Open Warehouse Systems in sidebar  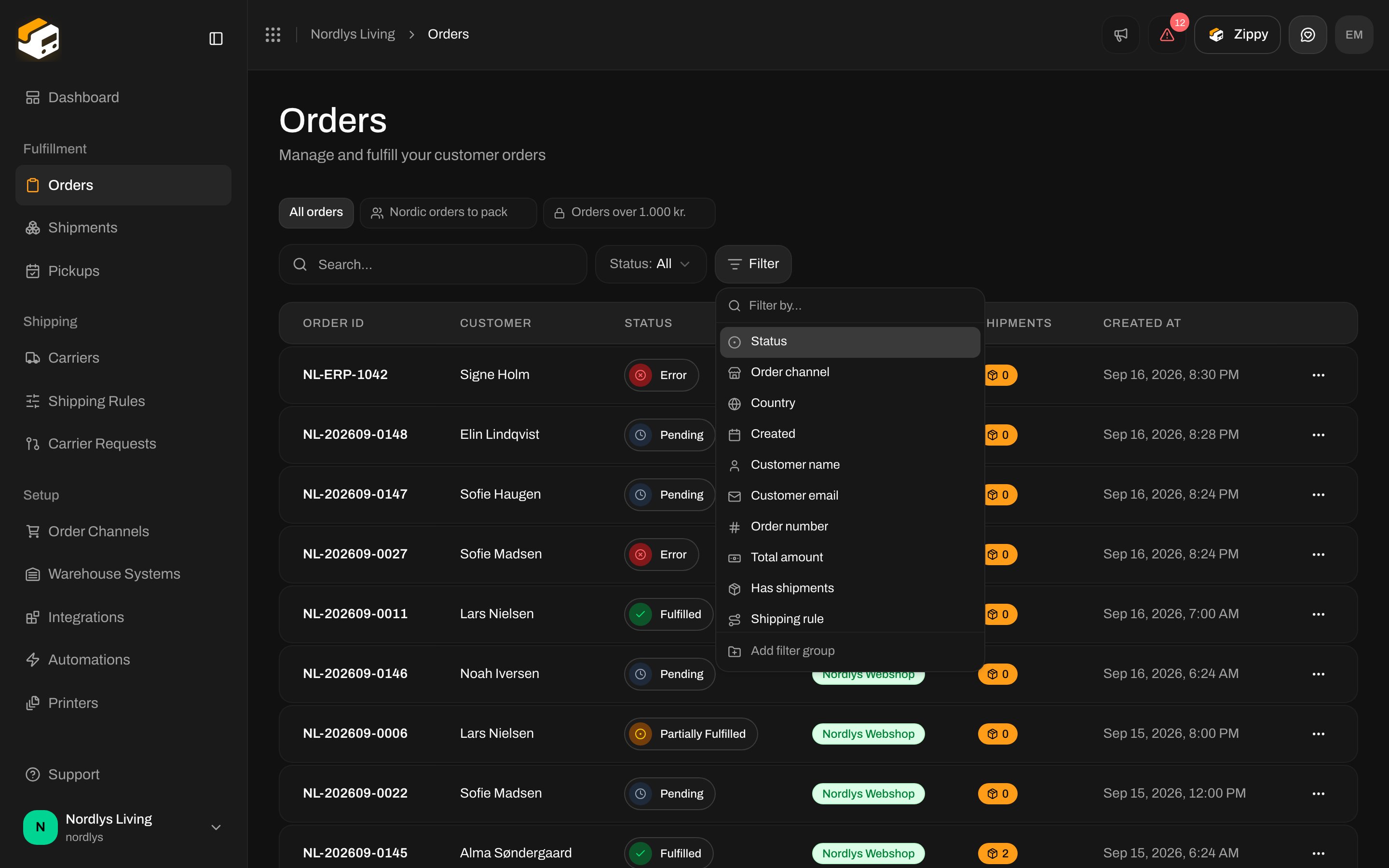coord(123,574)
